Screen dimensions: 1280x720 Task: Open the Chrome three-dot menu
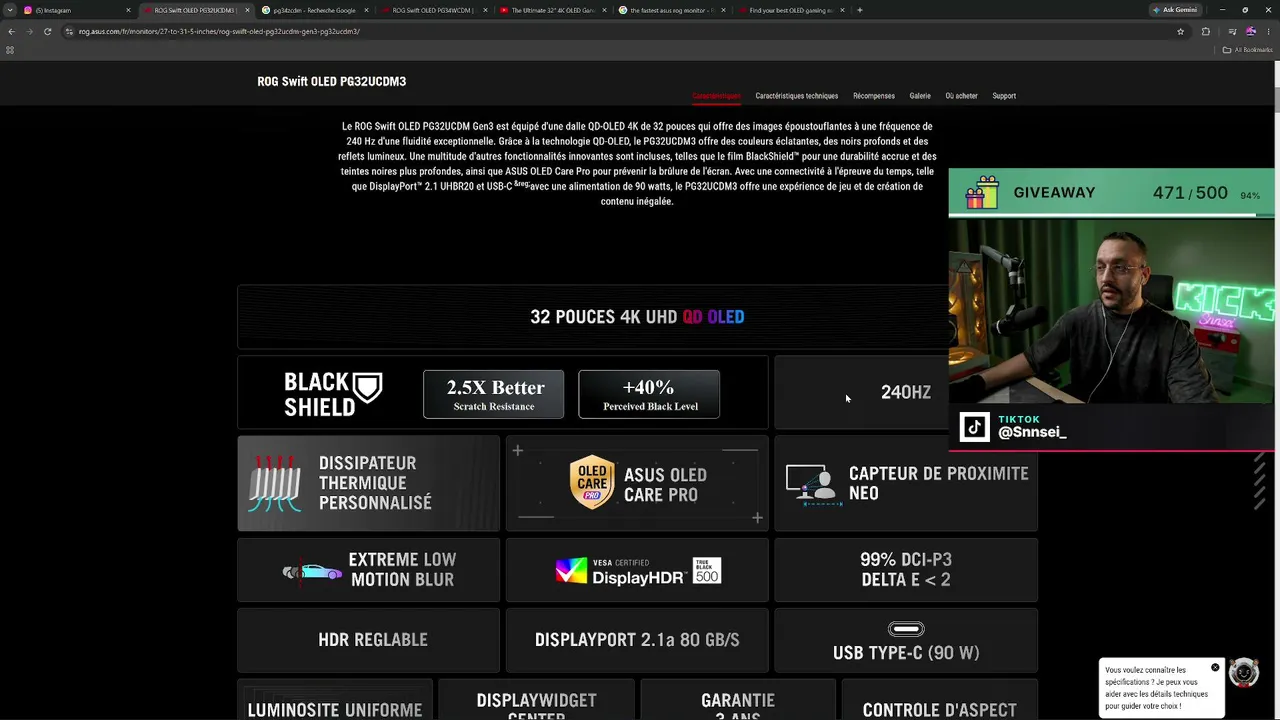pos(1270,31)
